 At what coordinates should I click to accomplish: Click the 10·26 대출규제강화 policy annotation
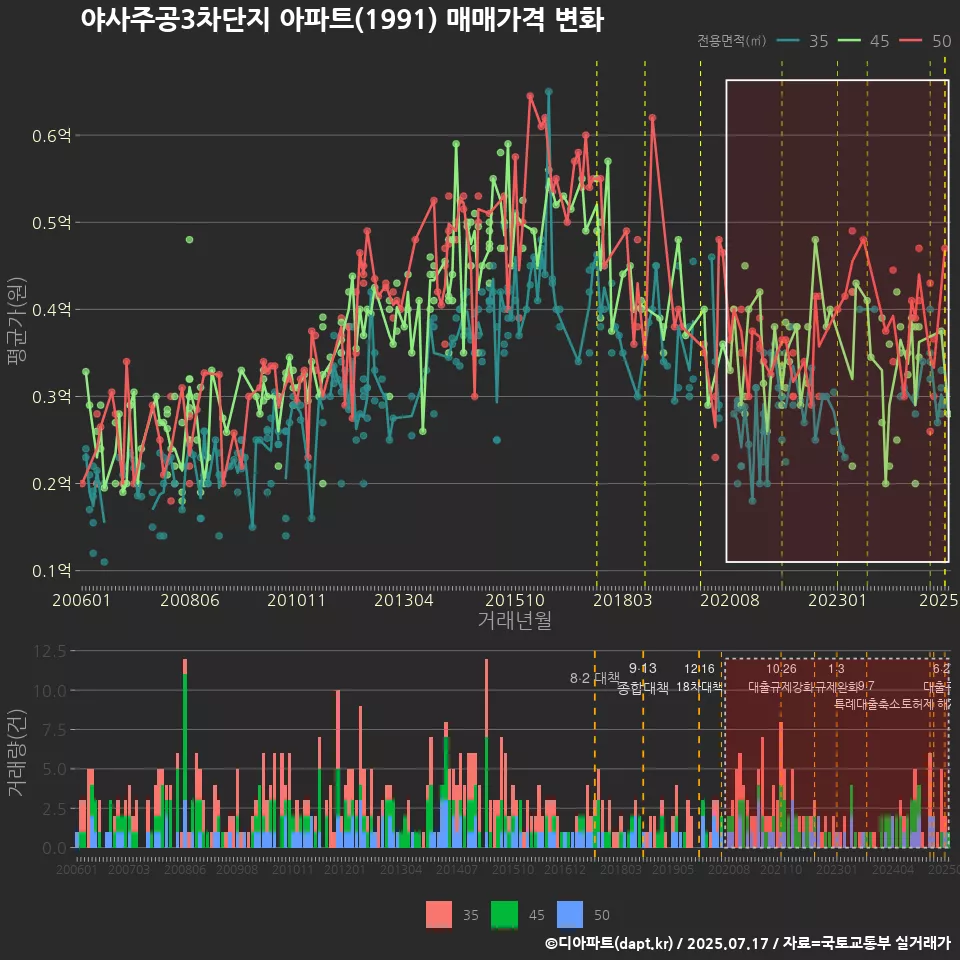pos(781,678)
